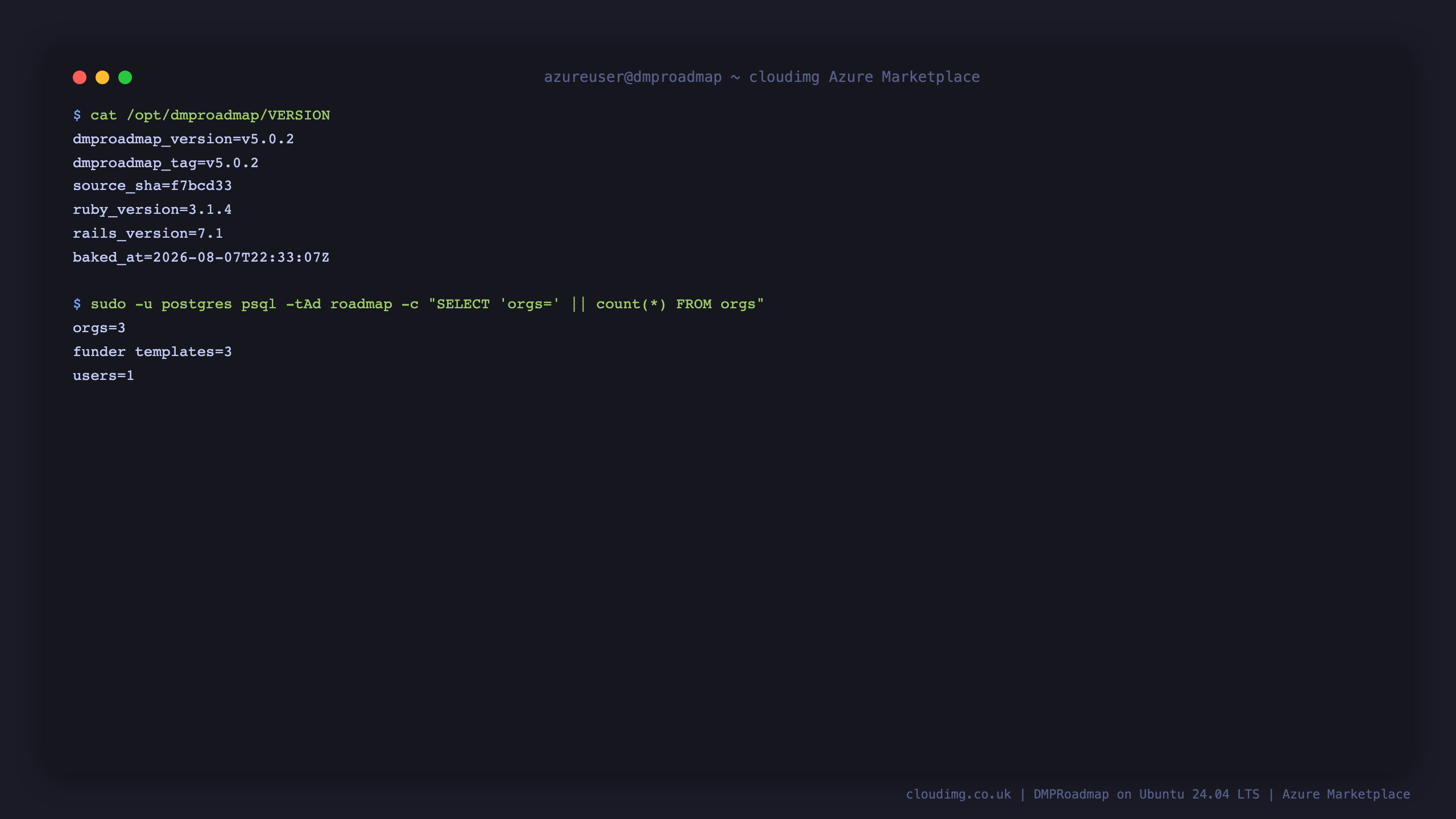Click the rails_version=7.1 line
The image size is (1456, 819).
pos(148,234)
